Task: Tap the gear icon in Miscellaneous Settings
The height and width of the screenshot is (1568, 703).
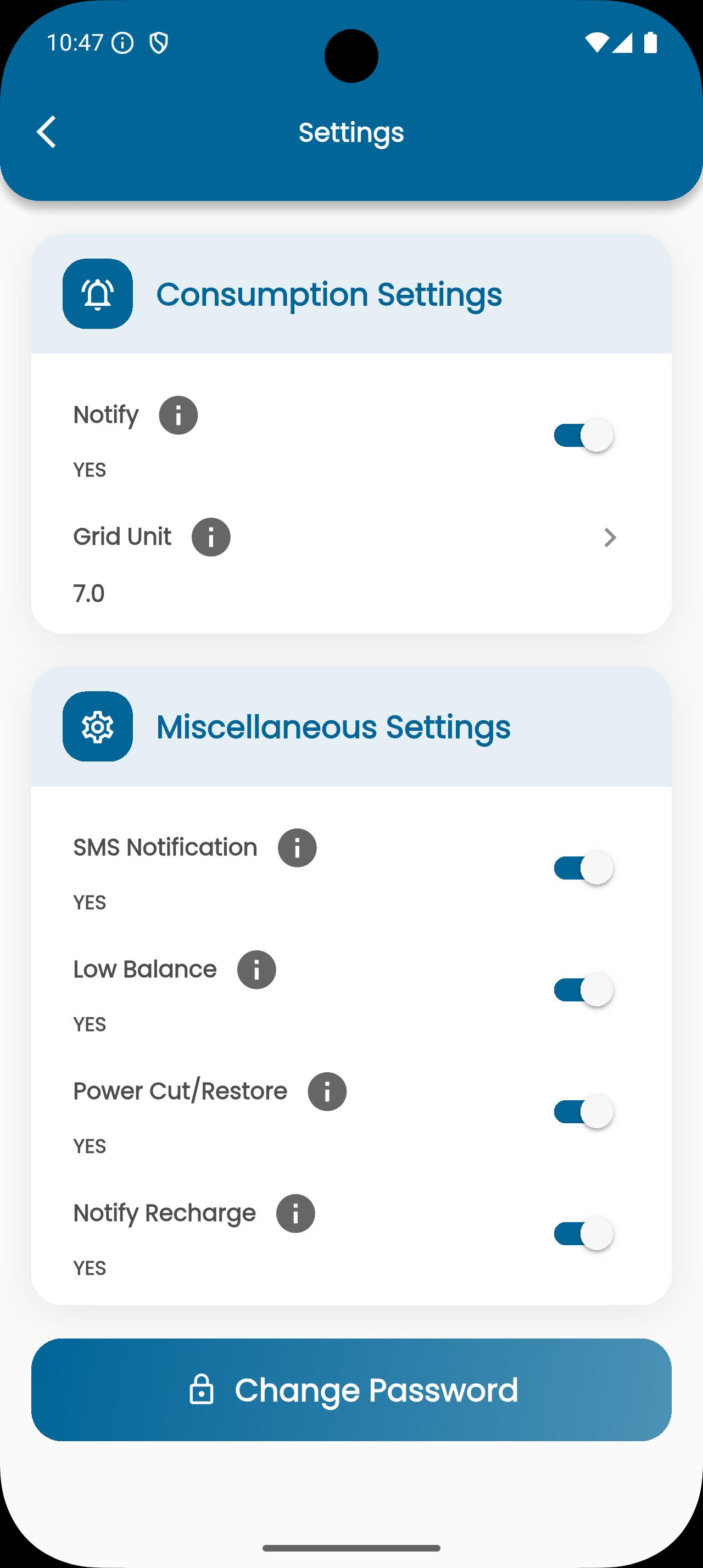Action: pos(97,726)
